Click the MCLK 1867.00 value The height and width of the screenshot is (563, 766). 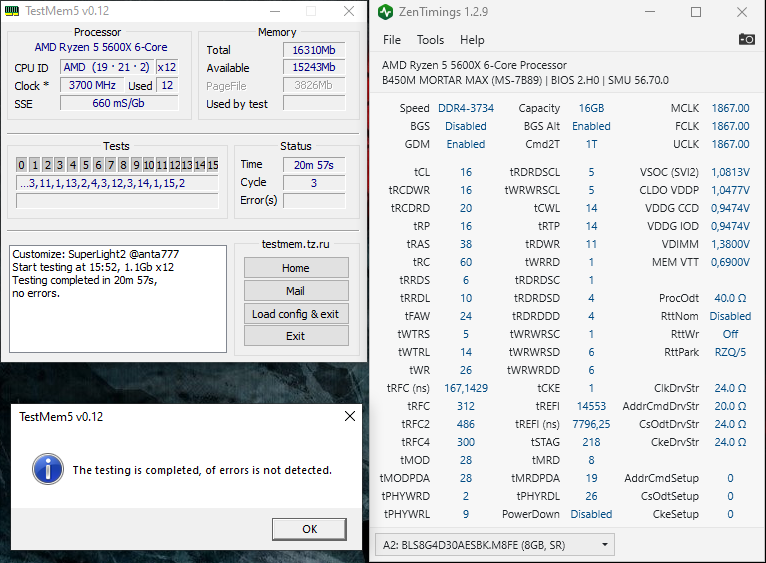coord(730,108)
